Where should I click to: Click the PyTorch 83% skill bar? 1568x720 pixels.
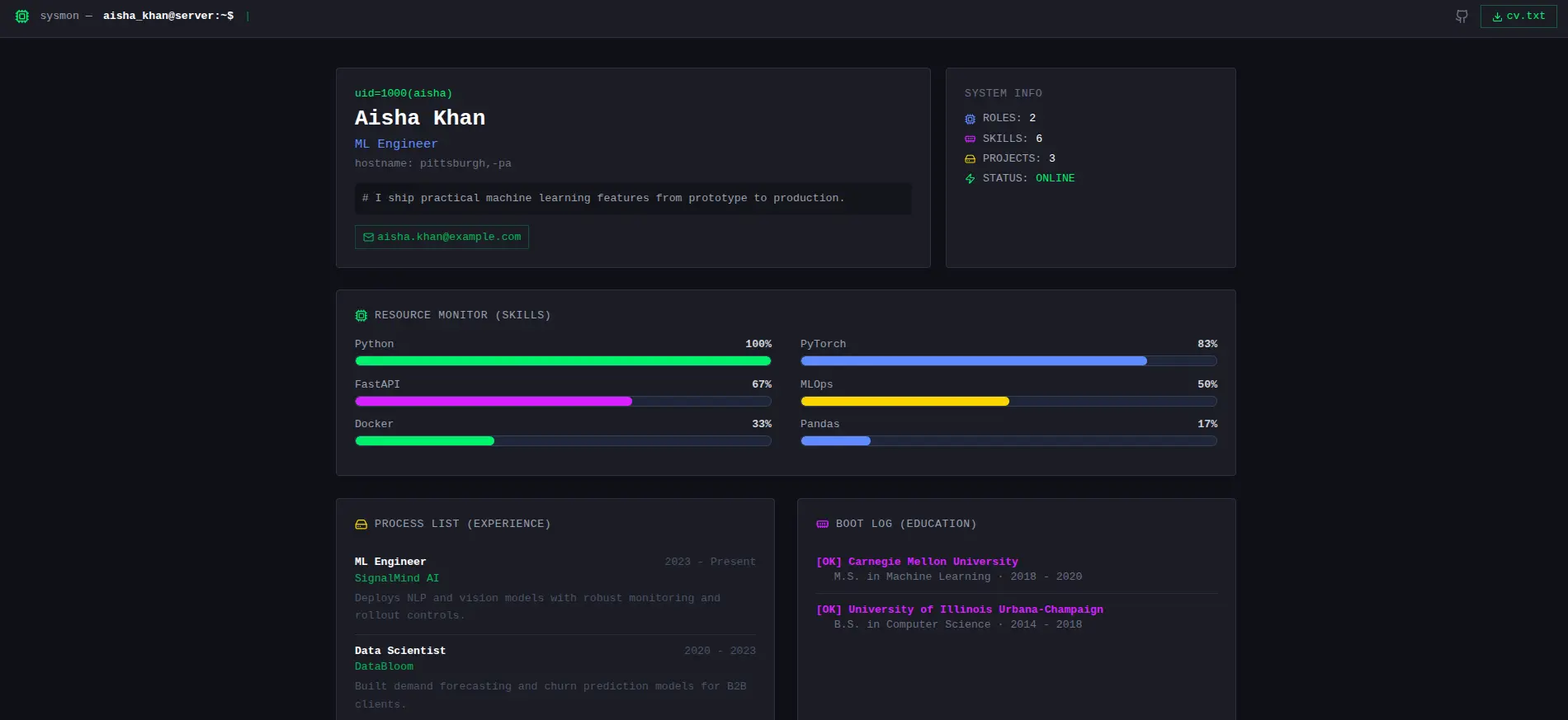(1008, 361)
